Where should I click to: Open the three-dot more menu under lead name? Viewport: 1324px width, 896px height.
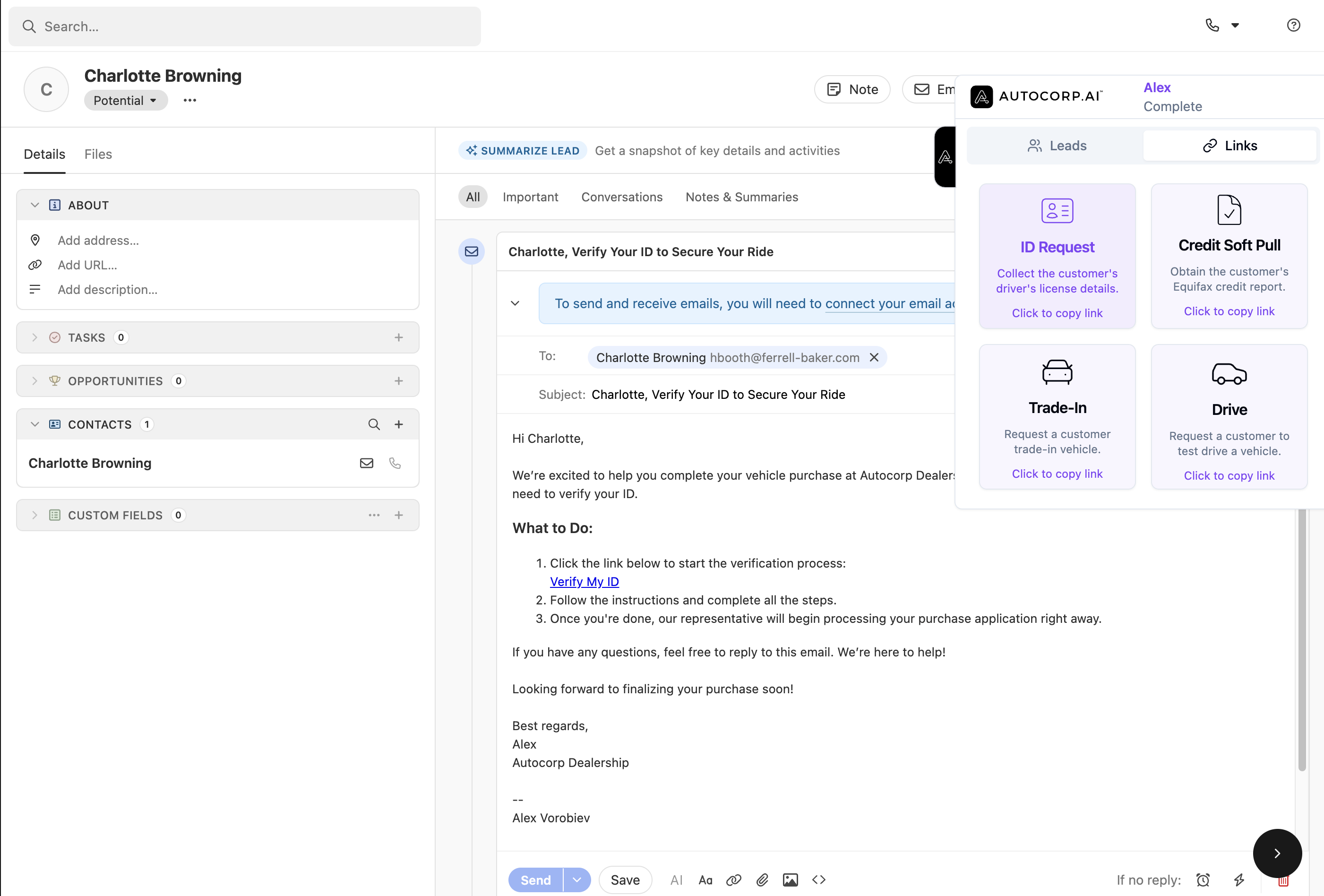click(189, 100)
